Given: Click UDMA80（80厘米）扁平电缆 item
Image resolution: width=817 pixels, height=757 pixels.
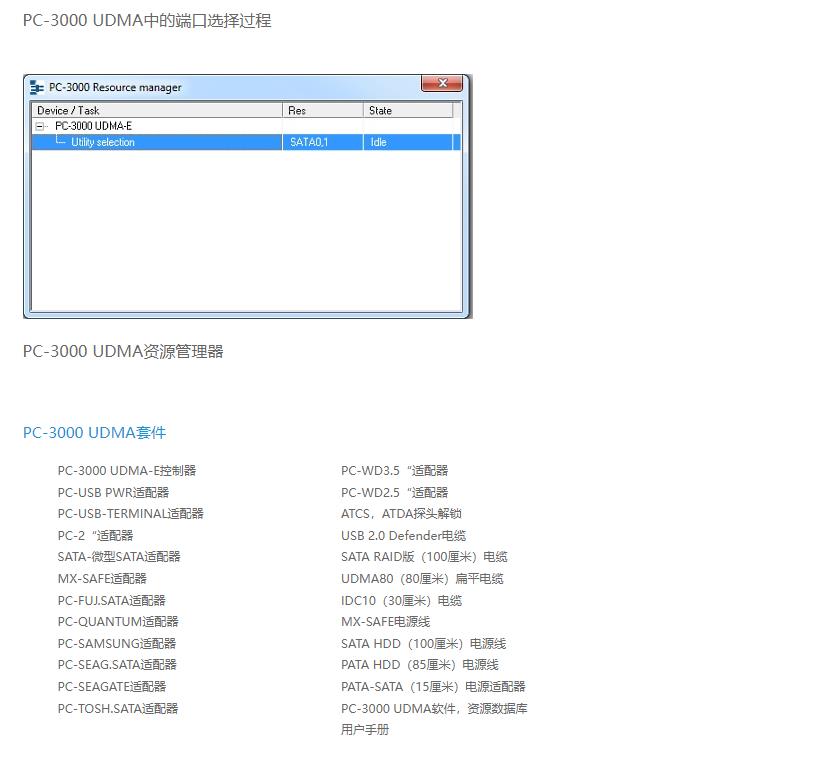Looking at the screenshot, I should point(422,579).
